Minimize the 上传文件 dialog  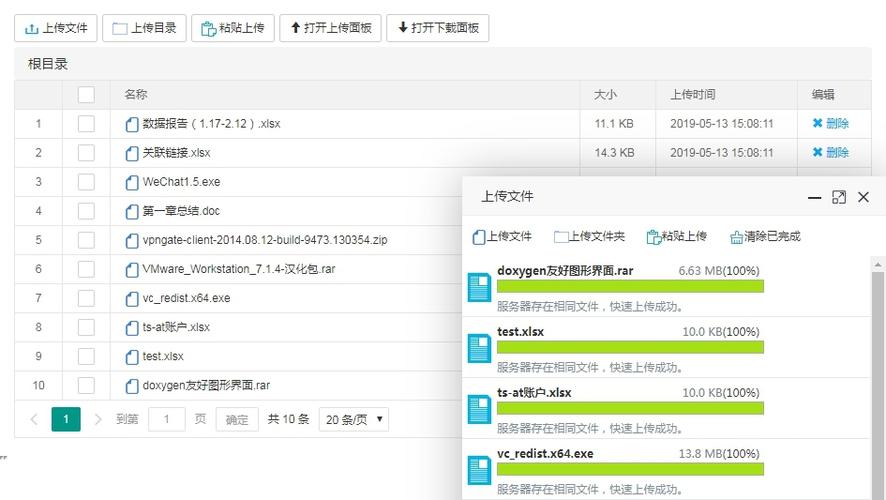coord(814,197)
